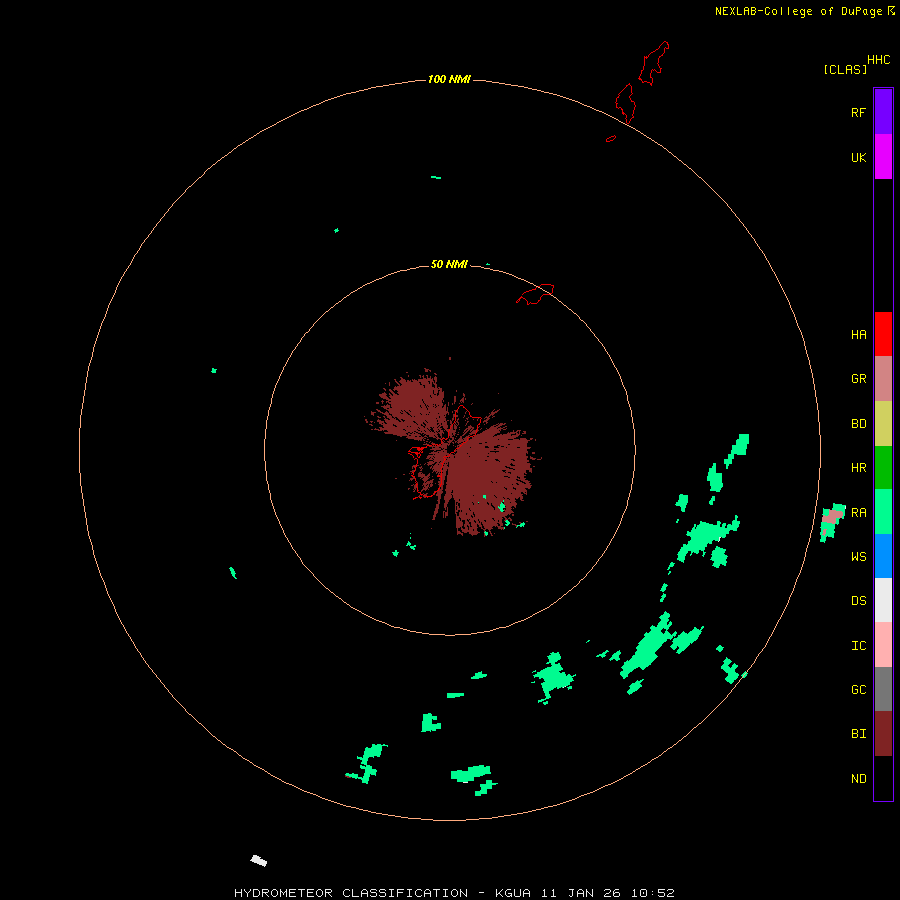
Task: Pick the HR dark green legend swatch
Action: pyautogui.click(x=883, y=467)
